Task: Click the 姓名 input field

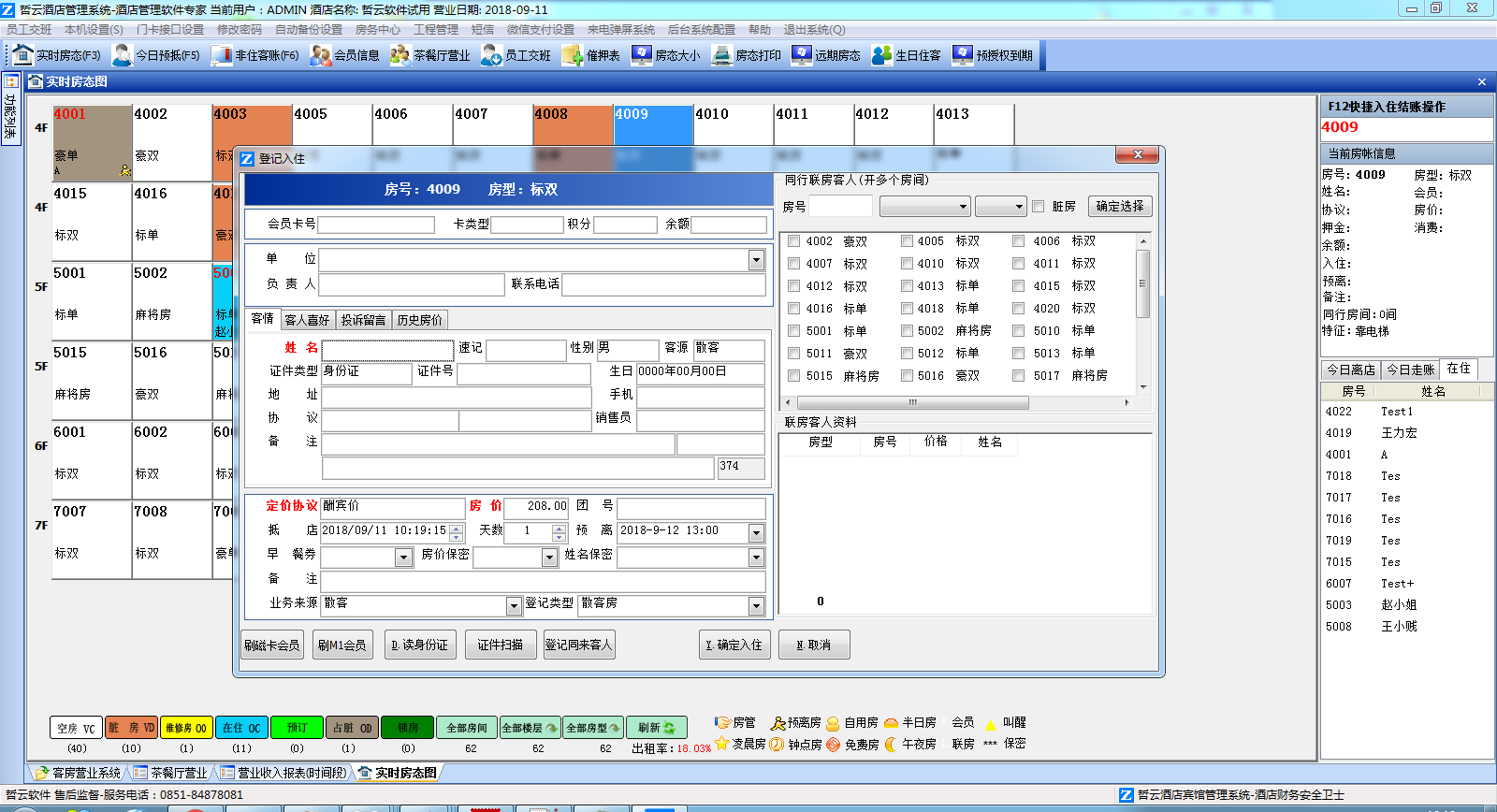Action: pyautogui.click(x=387, y=349)
